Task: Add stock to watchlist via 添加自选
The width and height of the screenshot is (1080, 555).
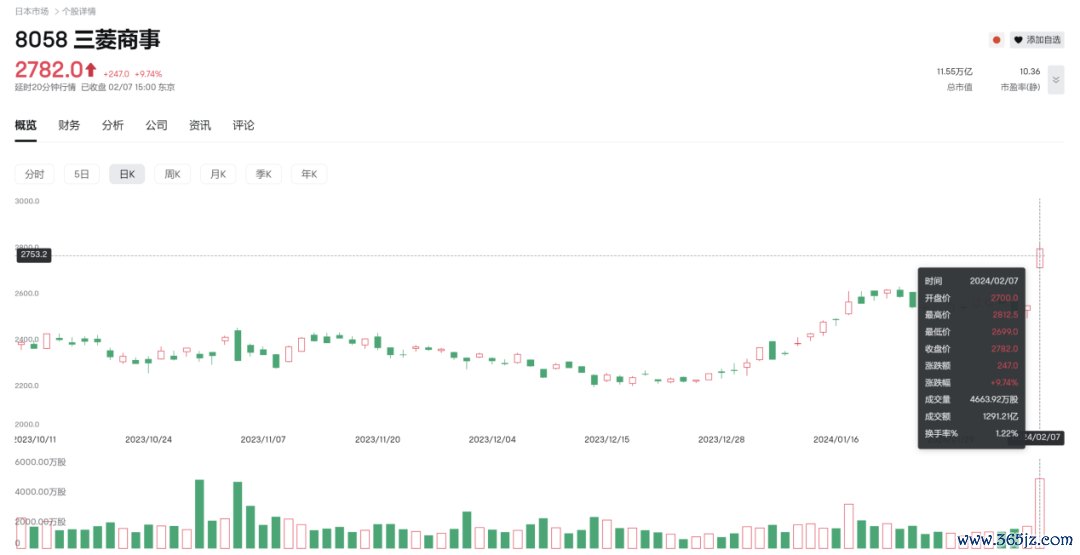Action: point(1037,40)
